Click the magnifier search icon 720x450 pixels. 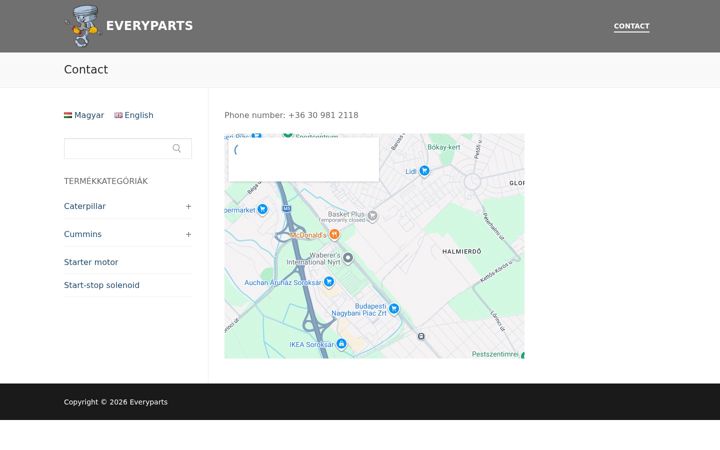177,148
